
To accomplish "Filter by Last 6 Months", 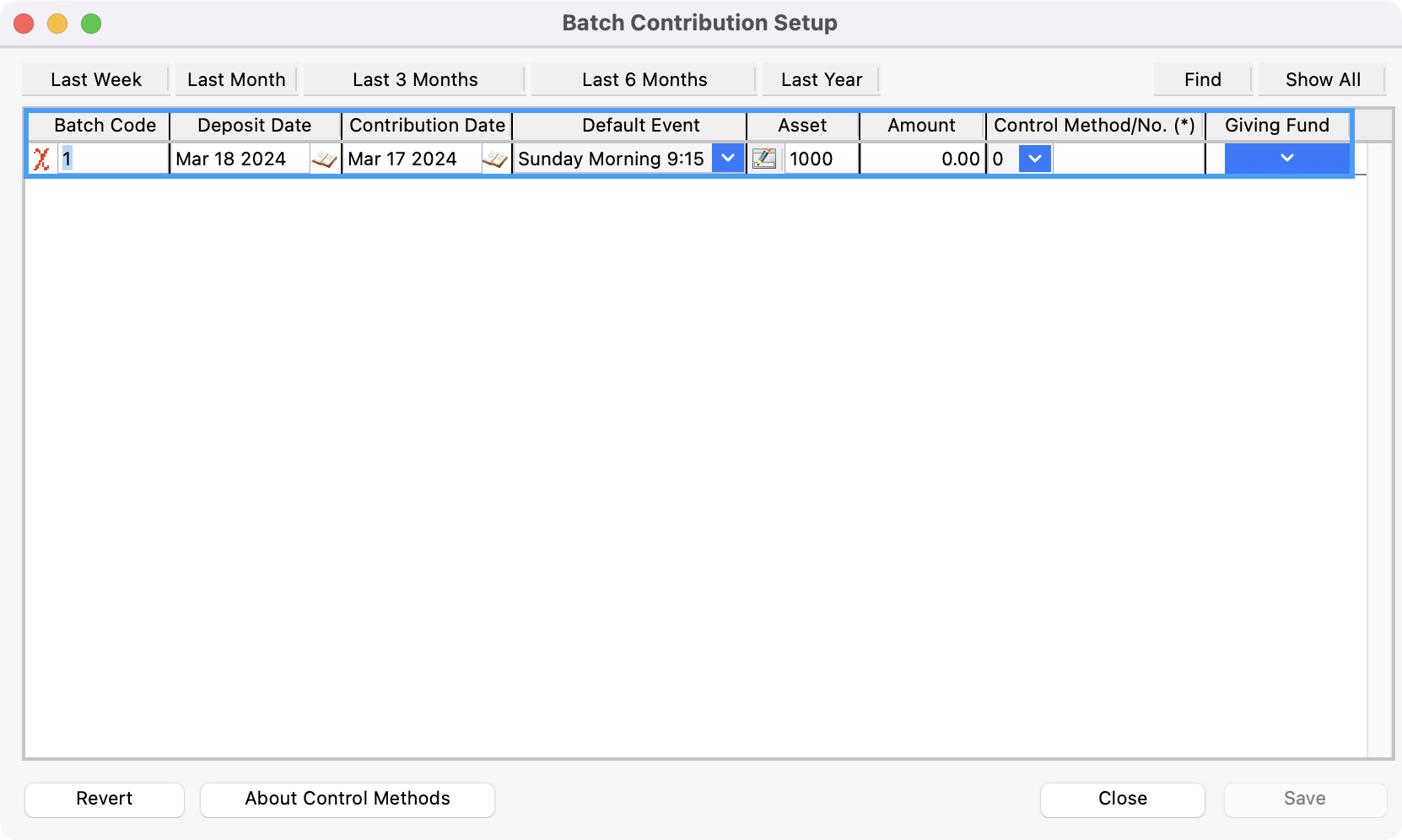I will [x=644, y=79].
